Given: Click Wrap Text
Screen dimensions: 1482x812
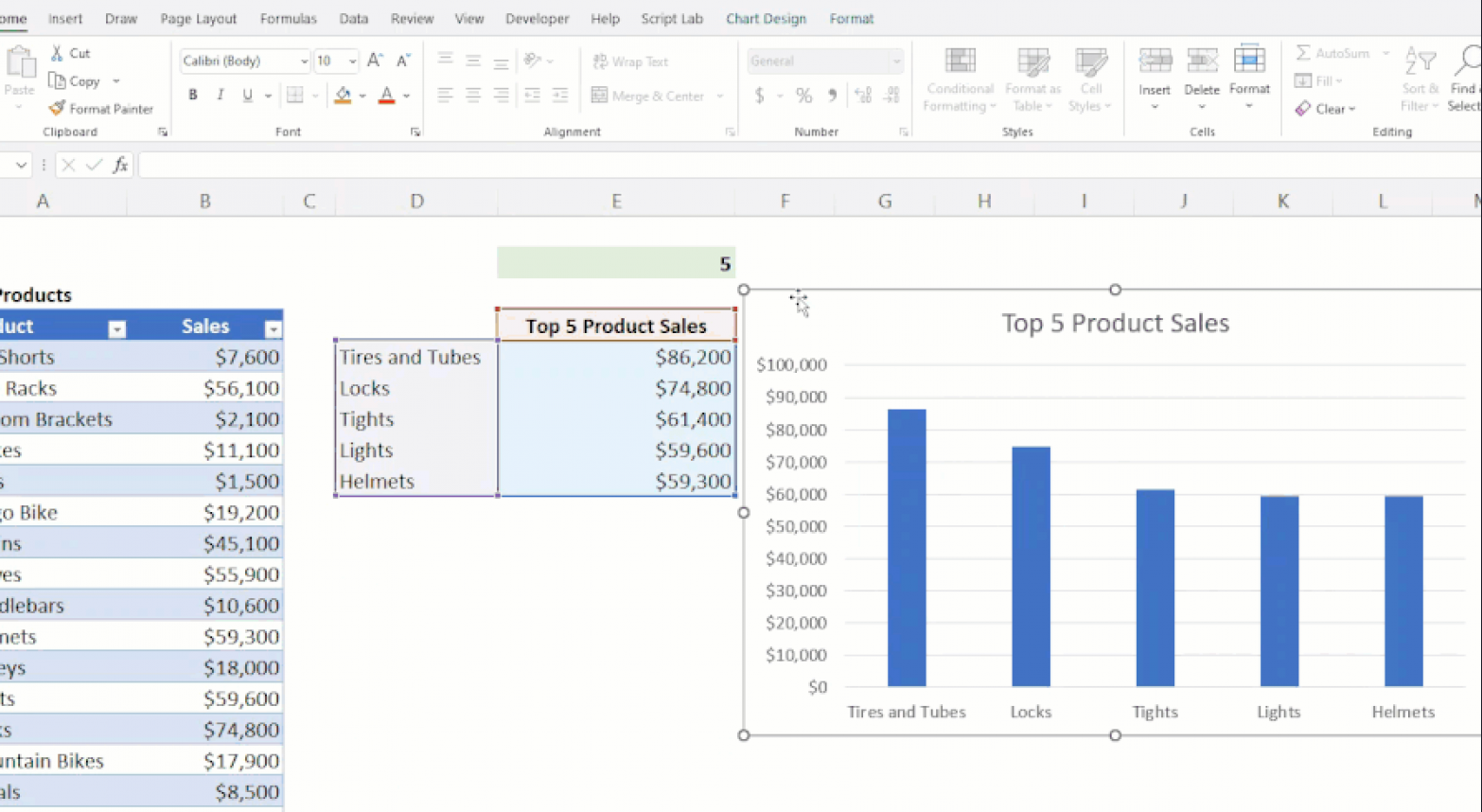Looking at the screenshot, I should (630, 62).
